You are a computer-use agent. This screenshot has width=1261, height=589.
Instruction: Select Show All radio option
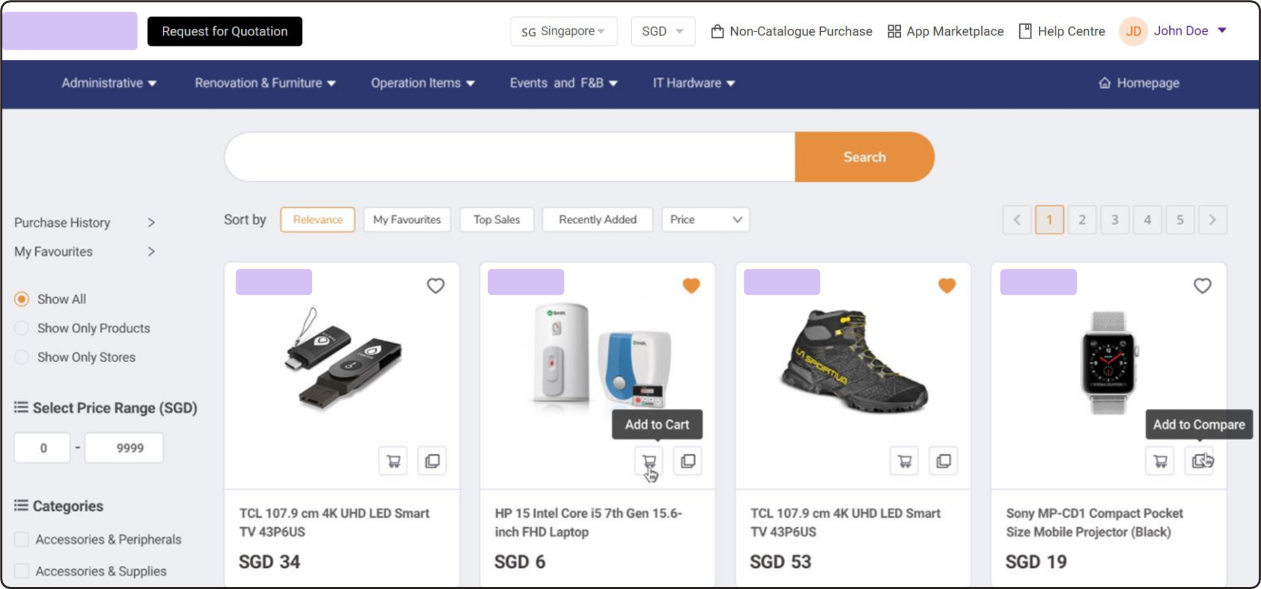tap(21, 299)
